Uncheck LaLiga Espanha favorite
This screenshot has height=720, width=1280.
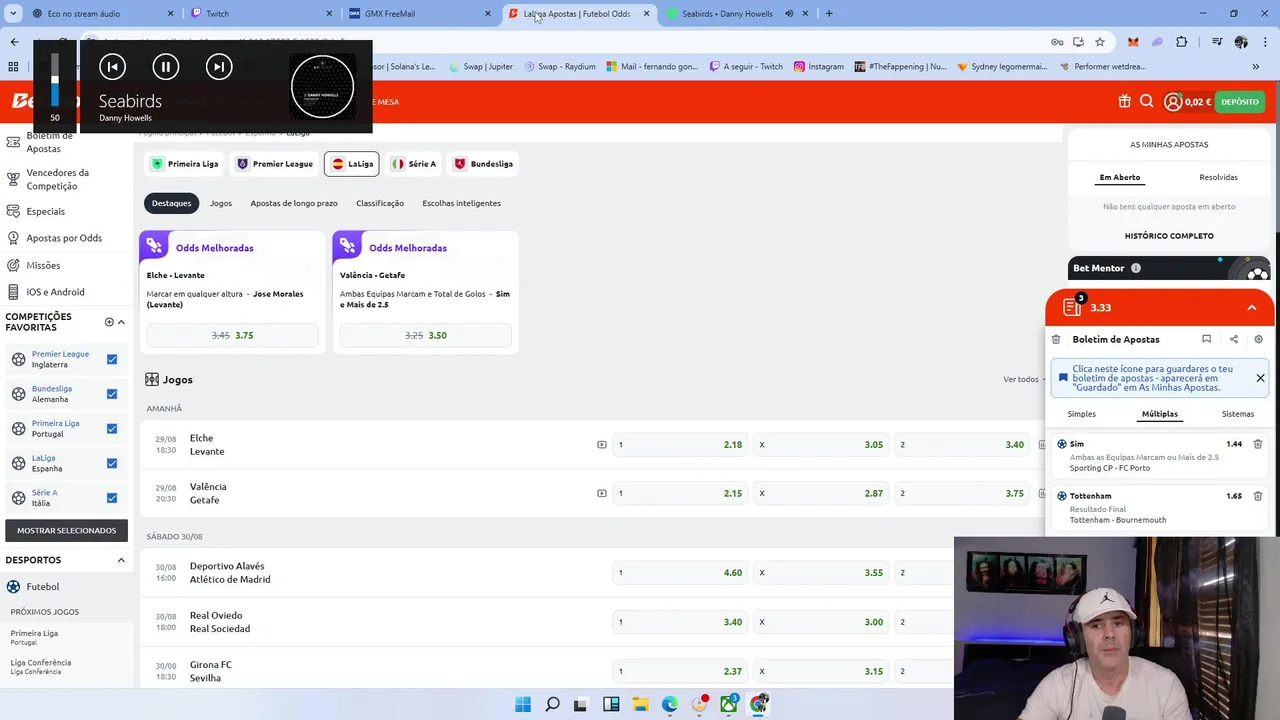[x=112, y=463]
